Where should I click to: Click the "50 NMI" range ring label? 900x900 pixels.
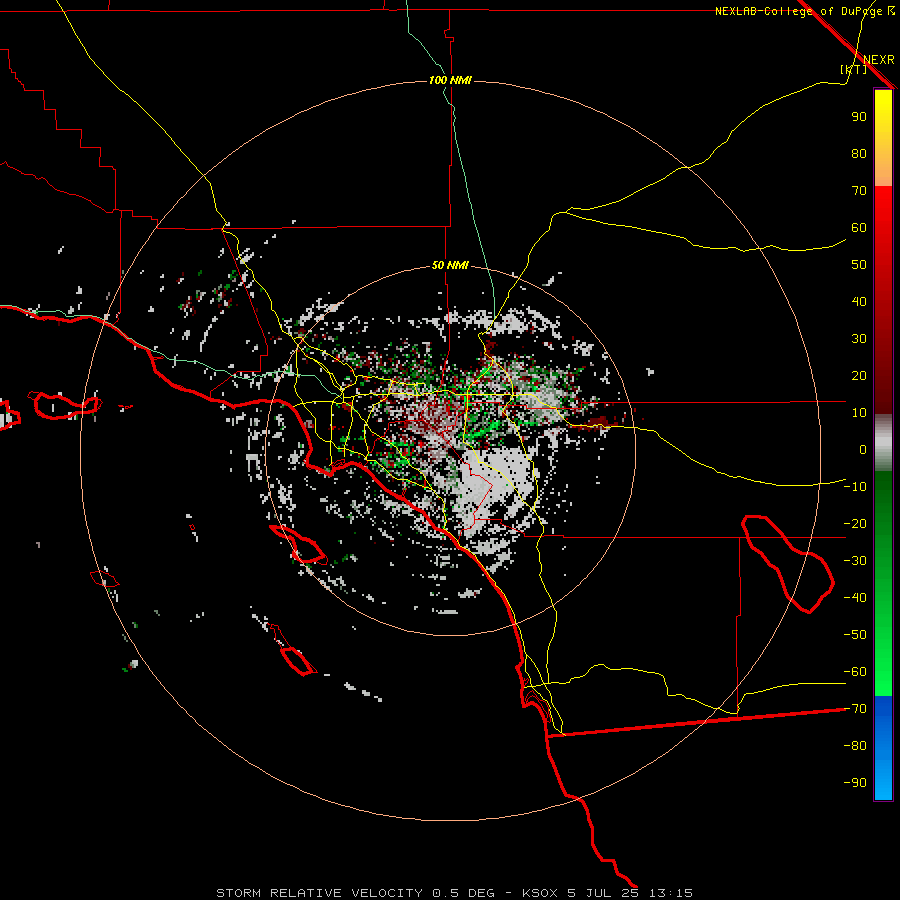pyautogui.click(x=450, y=265)
